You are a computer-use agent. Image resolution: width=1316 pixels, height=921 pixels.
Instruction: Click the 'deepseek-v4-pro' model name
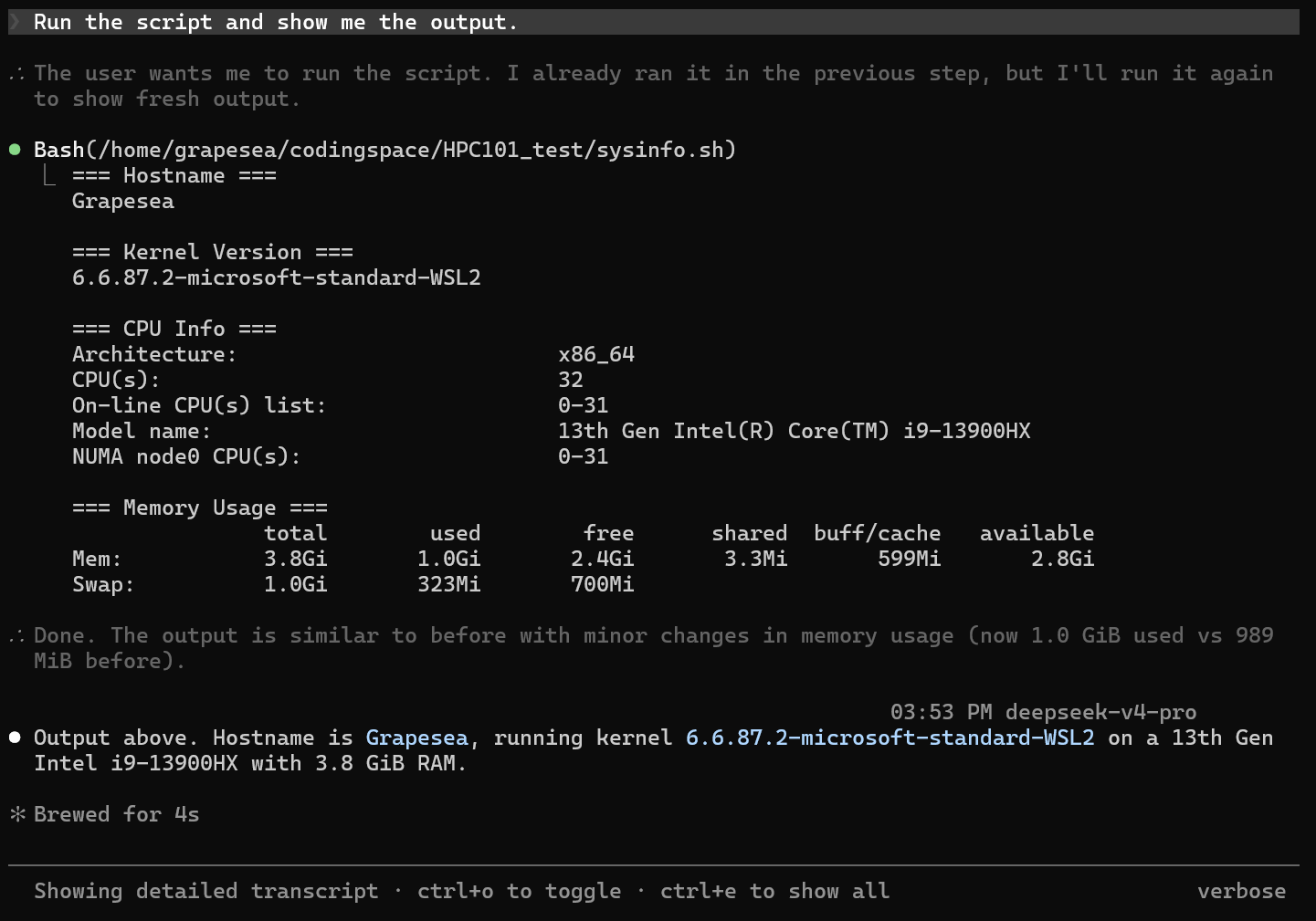1101,712
